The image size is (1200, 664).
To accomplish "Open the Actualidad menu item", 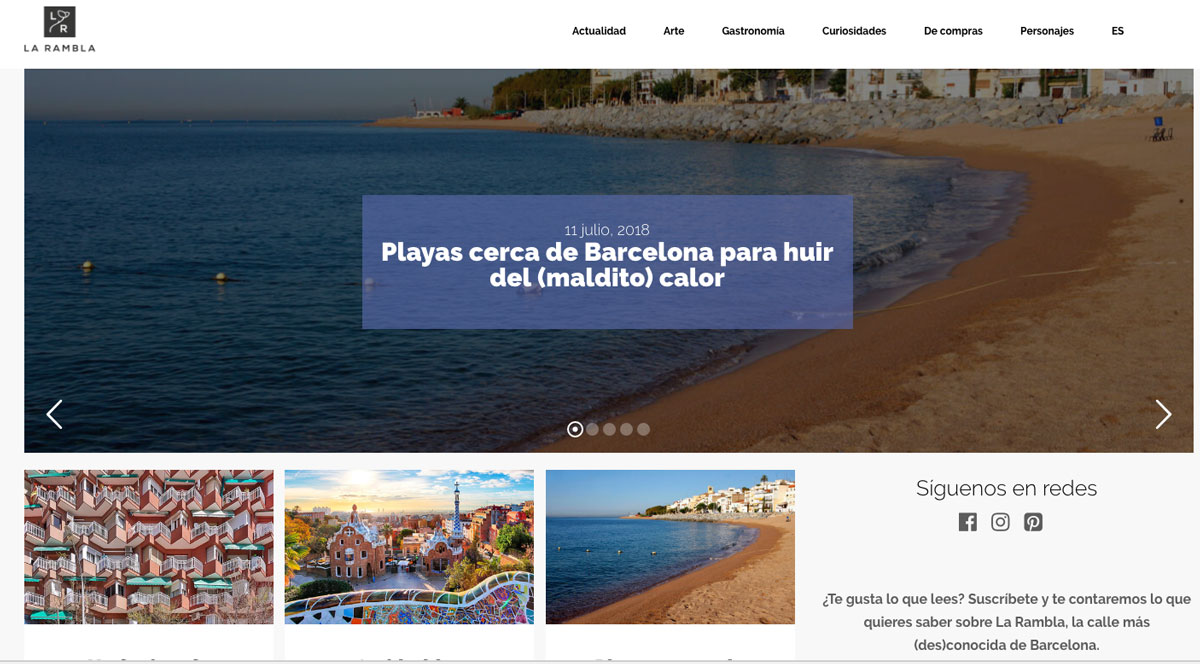I will coord(599,31).
